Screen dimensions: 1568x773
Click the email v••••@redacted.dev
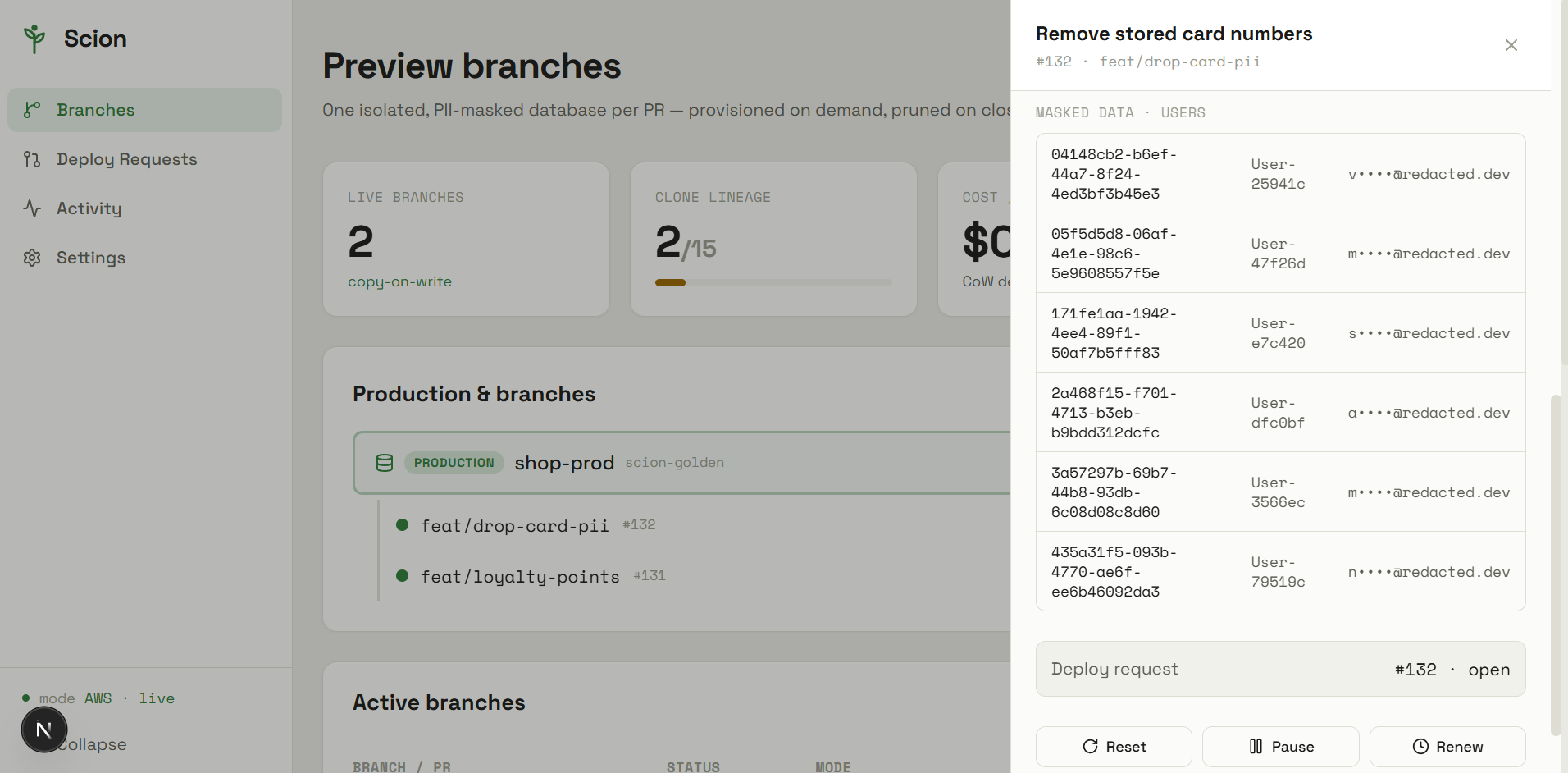click(1429, 174)
